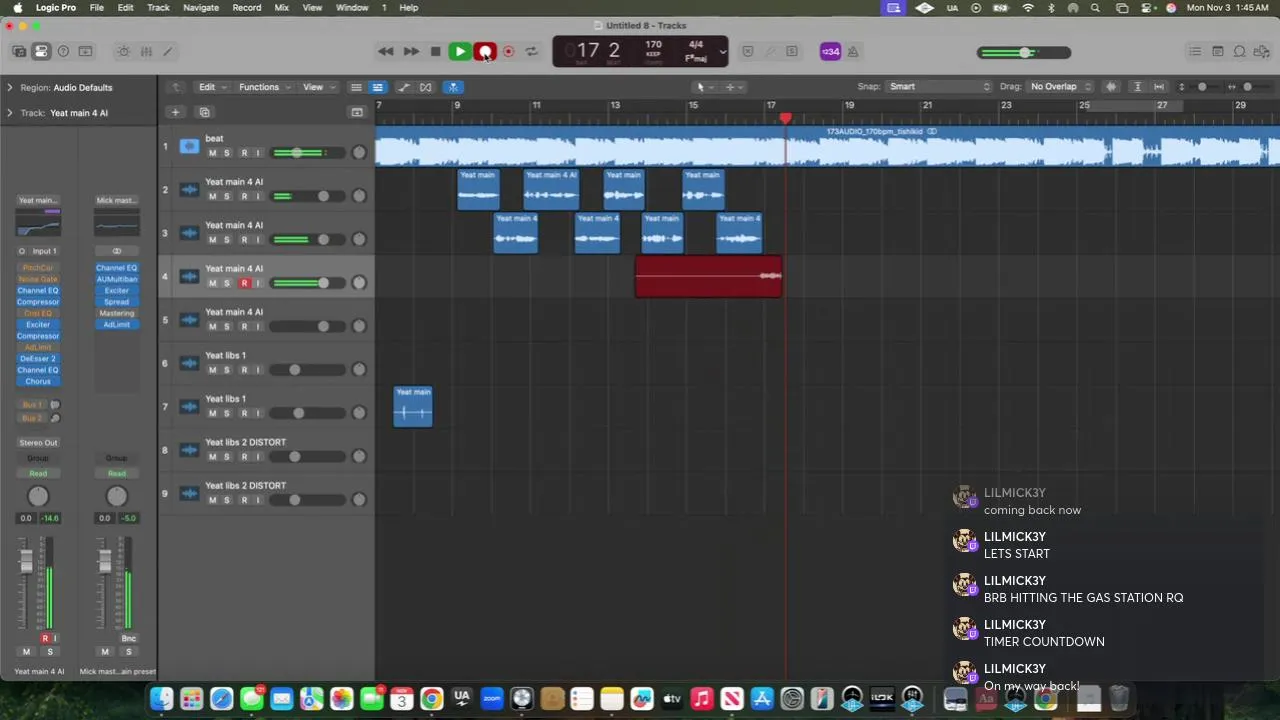Open the File menu
The image size is (1280, 720).
(x=96, y=7)
